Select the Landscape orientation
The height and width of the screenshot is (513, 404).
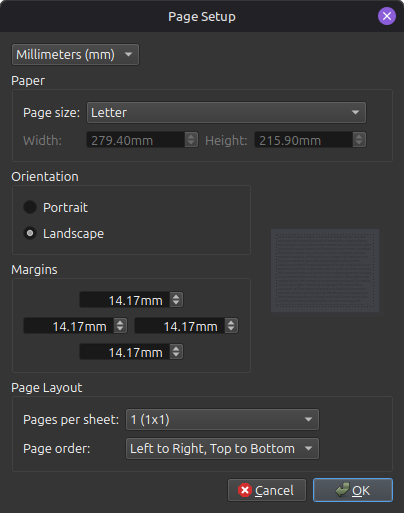64,233
